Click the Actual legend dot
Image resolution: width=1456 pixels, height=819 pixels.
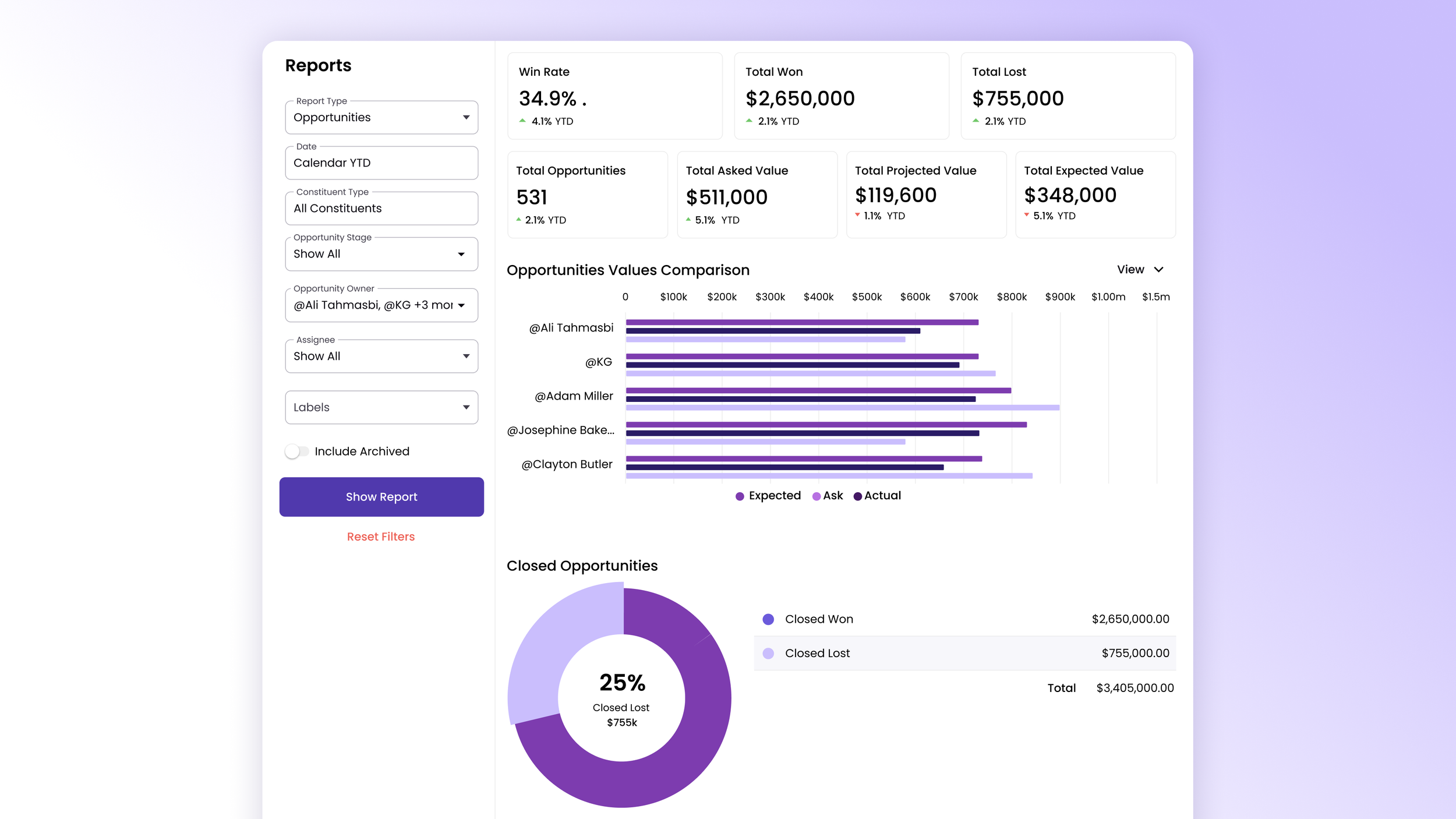click(x=857, y=496)
